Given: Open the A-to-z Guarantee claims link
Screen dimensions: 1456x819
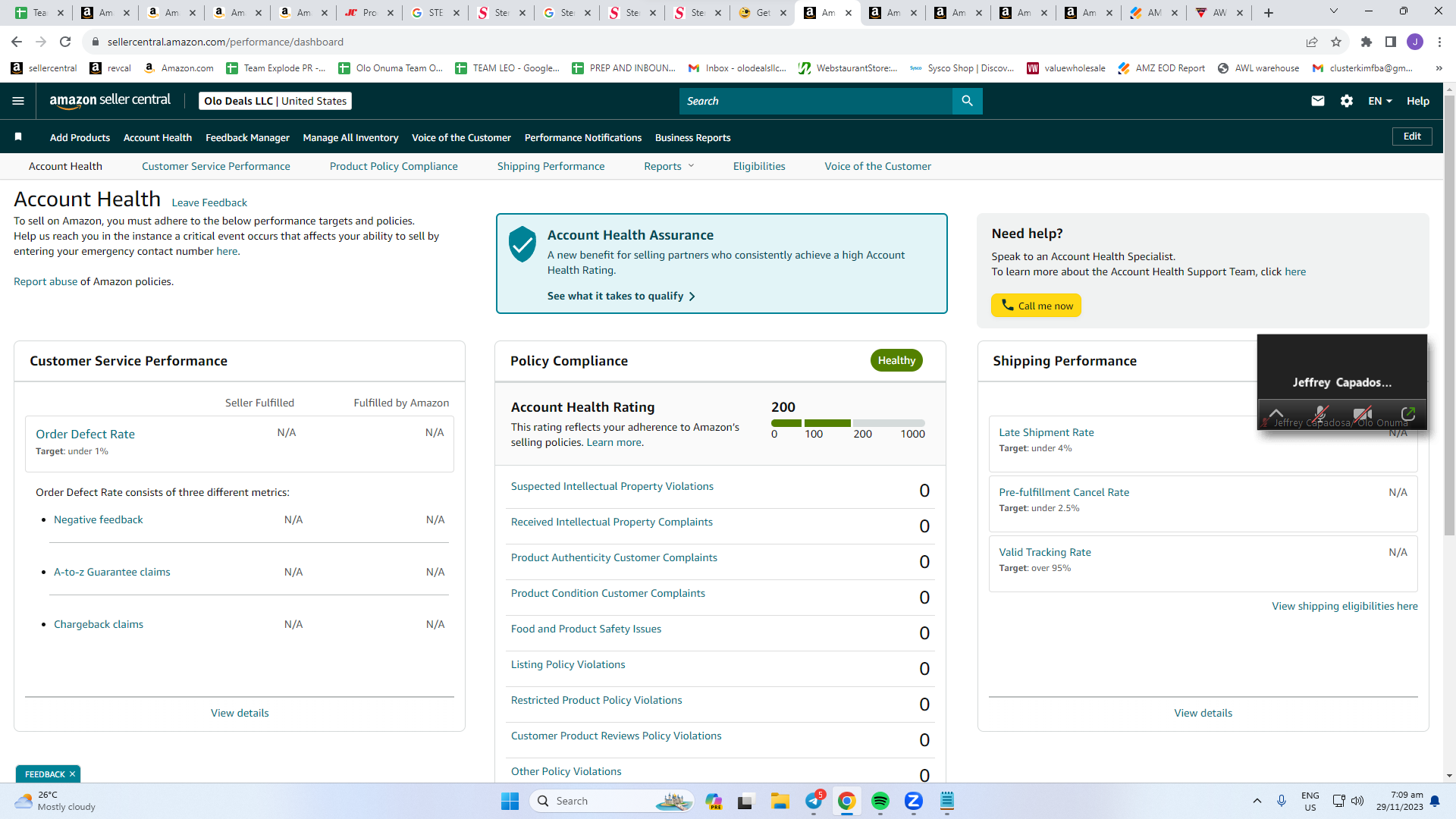Looking at the screenshot, I should coord(112,572).
